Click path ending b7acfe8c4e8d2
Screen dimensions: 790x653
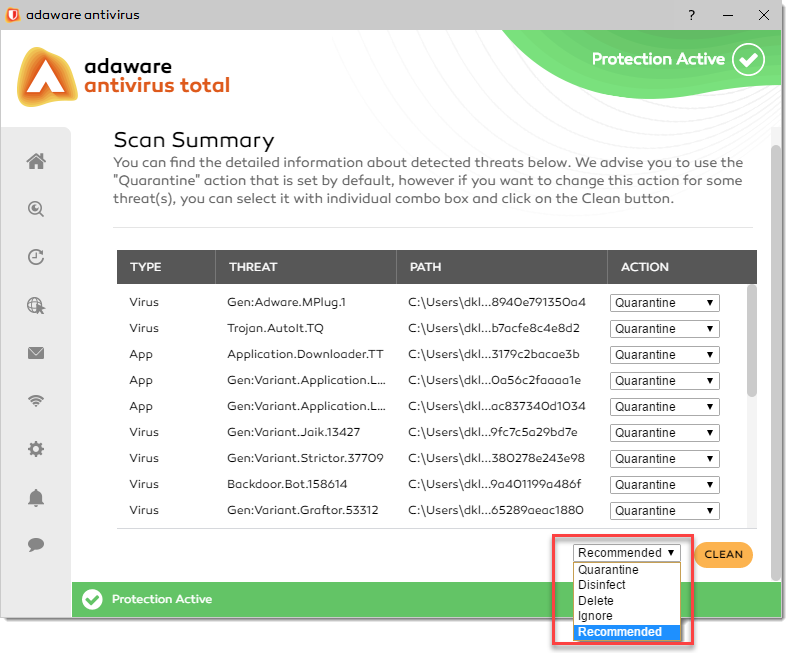click(x=494, y=329)
